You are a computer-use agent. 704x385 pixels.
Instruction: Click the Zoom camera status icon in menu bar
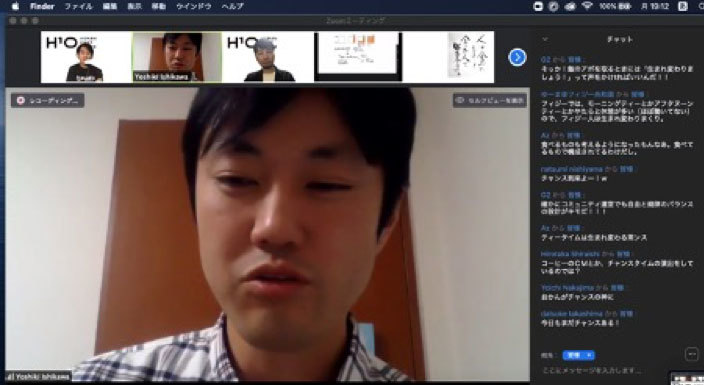[x=538, y=6]
